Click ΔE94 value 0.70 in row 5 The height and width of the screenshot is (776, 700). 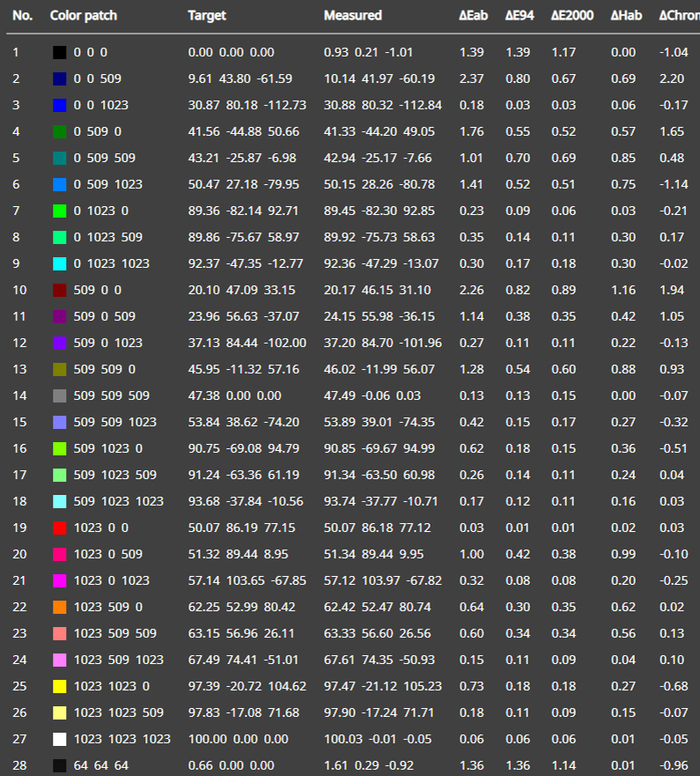[518, 158]
